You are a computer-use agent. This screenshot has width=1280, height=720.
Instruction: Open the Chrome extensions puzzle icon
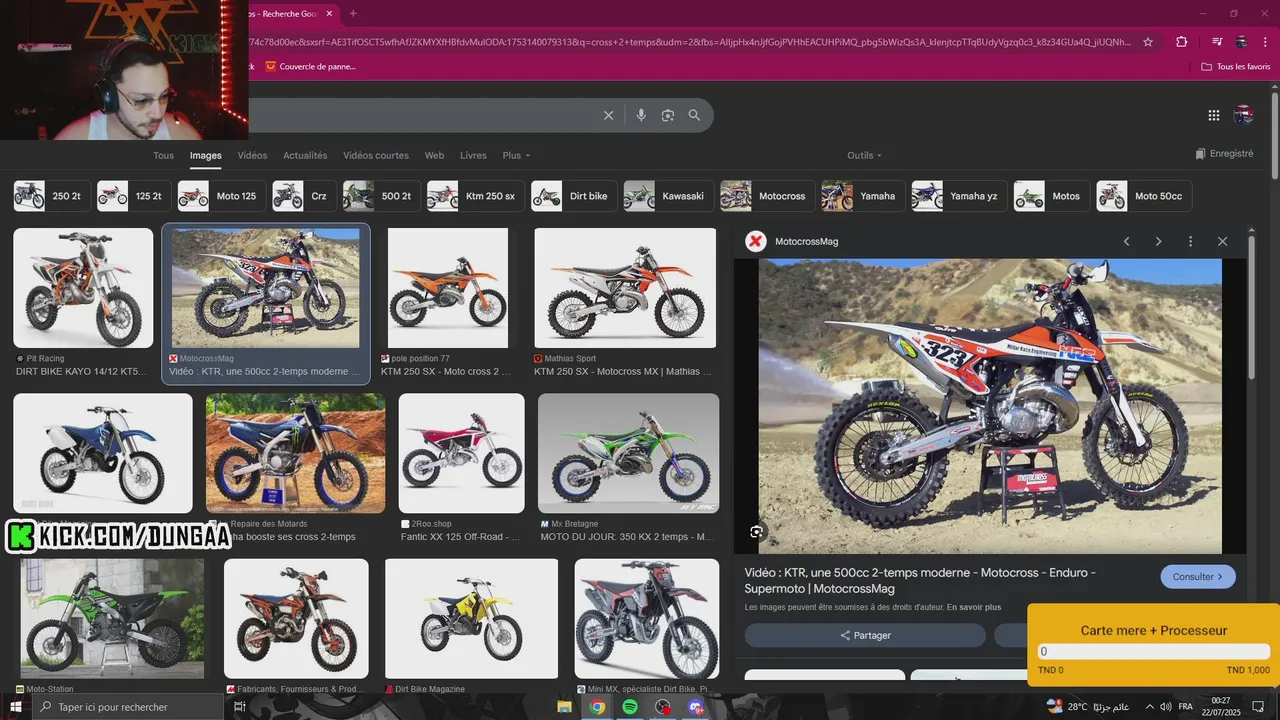pyautogui.click(x=1182, y=42)
